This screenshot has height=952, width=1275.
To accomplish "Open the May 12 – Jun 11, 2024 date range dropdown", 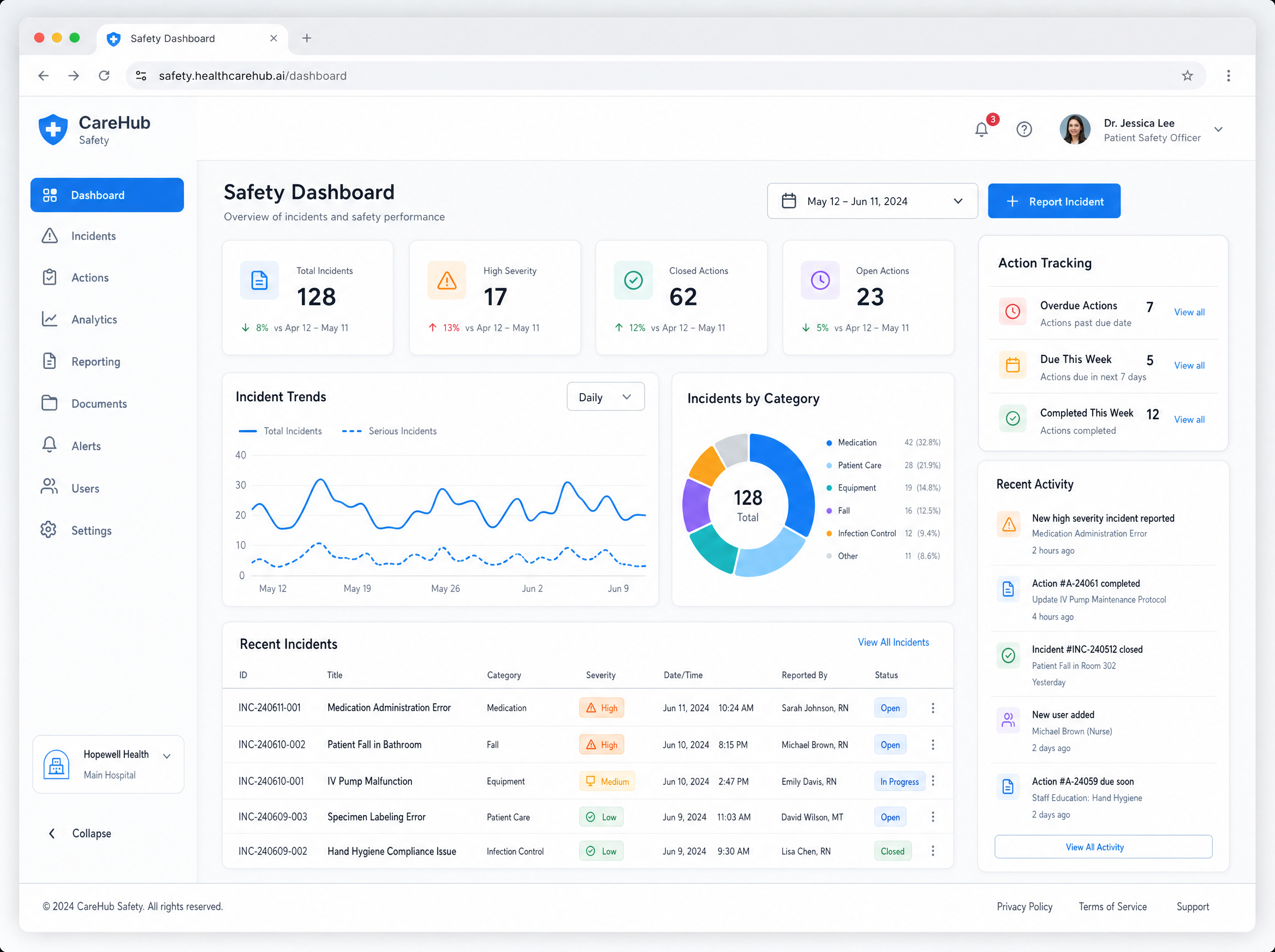I will [872, 201].
